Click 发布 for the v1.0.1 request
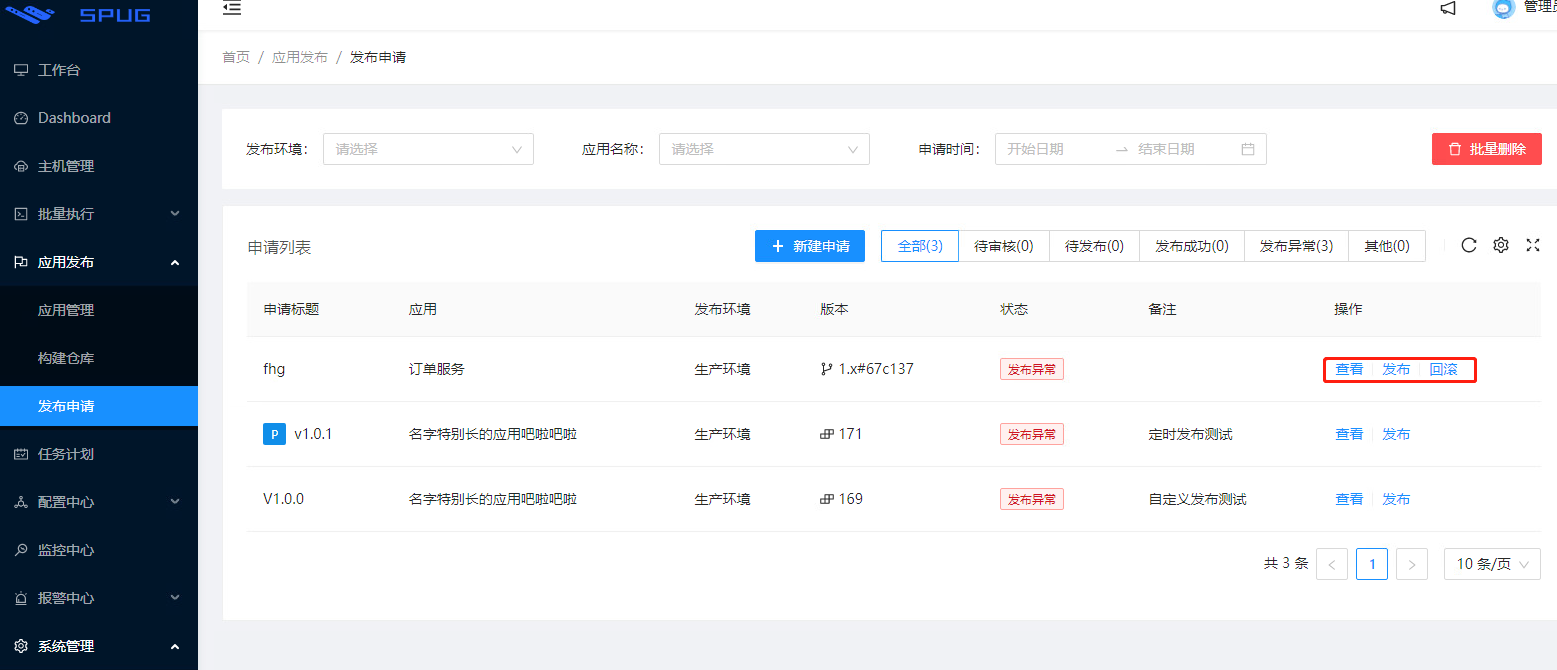This screenshot has height=670, width=1557. [1396, 434]
